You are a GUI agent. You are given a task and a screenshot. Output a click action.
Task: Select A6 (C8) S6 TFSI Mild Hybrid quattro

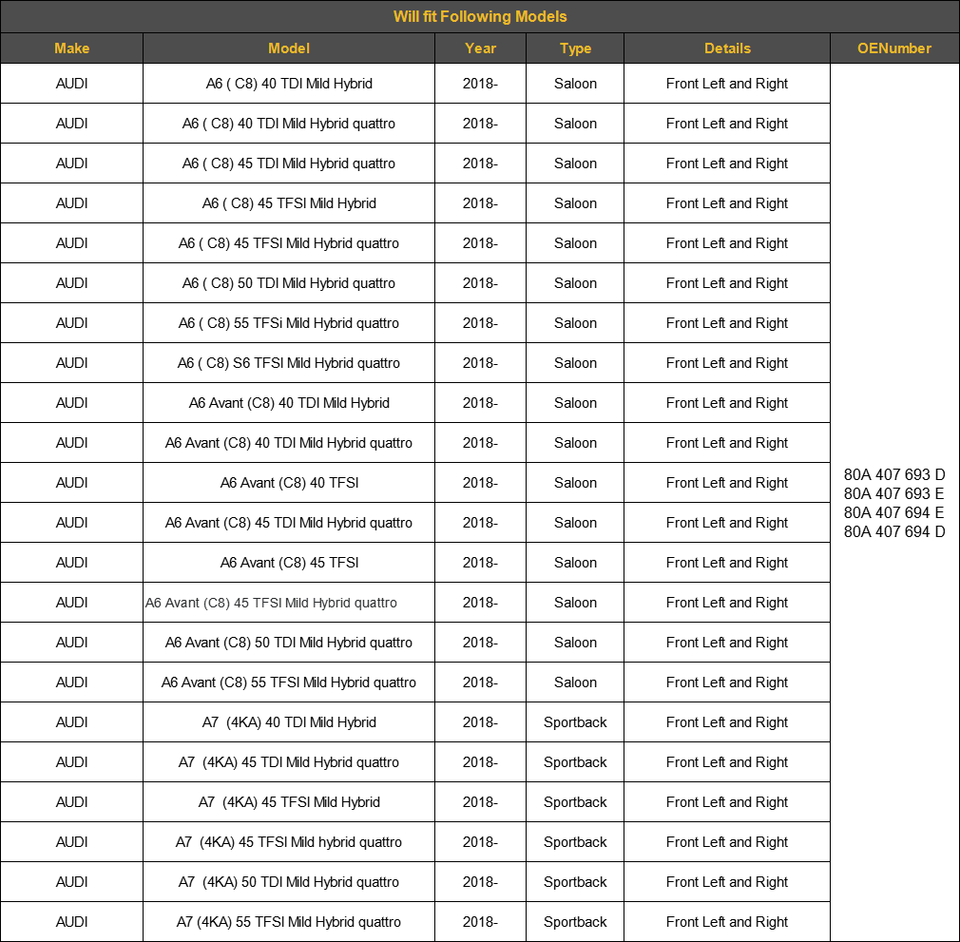[289, 363]
